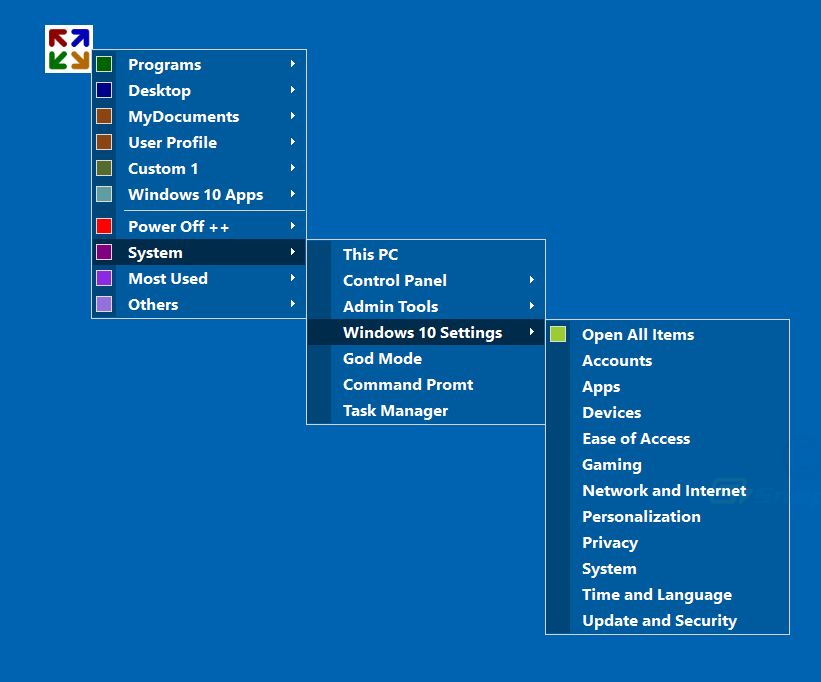Image resolution: width=821 pixels, height=682 pixels.
Task: Expand the Programs submenu arrow
Action: tap(293, 64)
